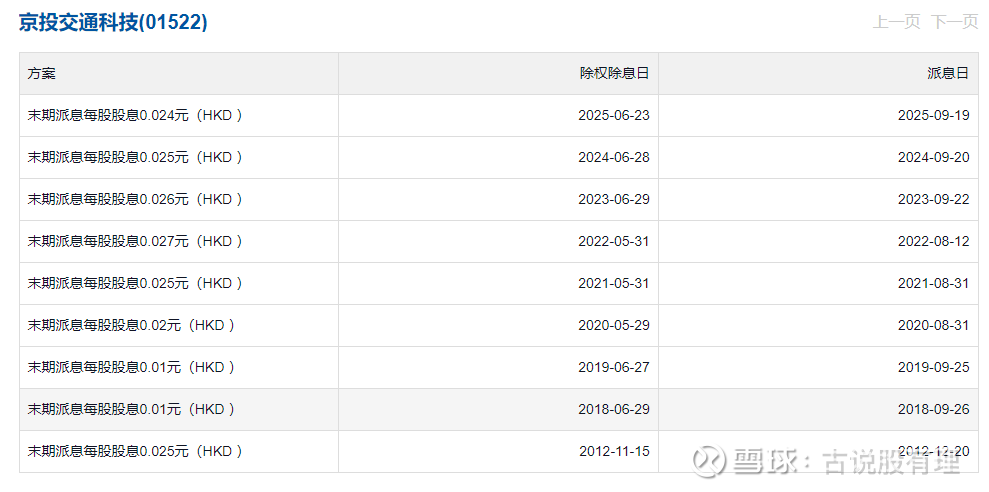The image size is (989, 492).
Task: Click the 除权除息日 column header
Action: 614,73
